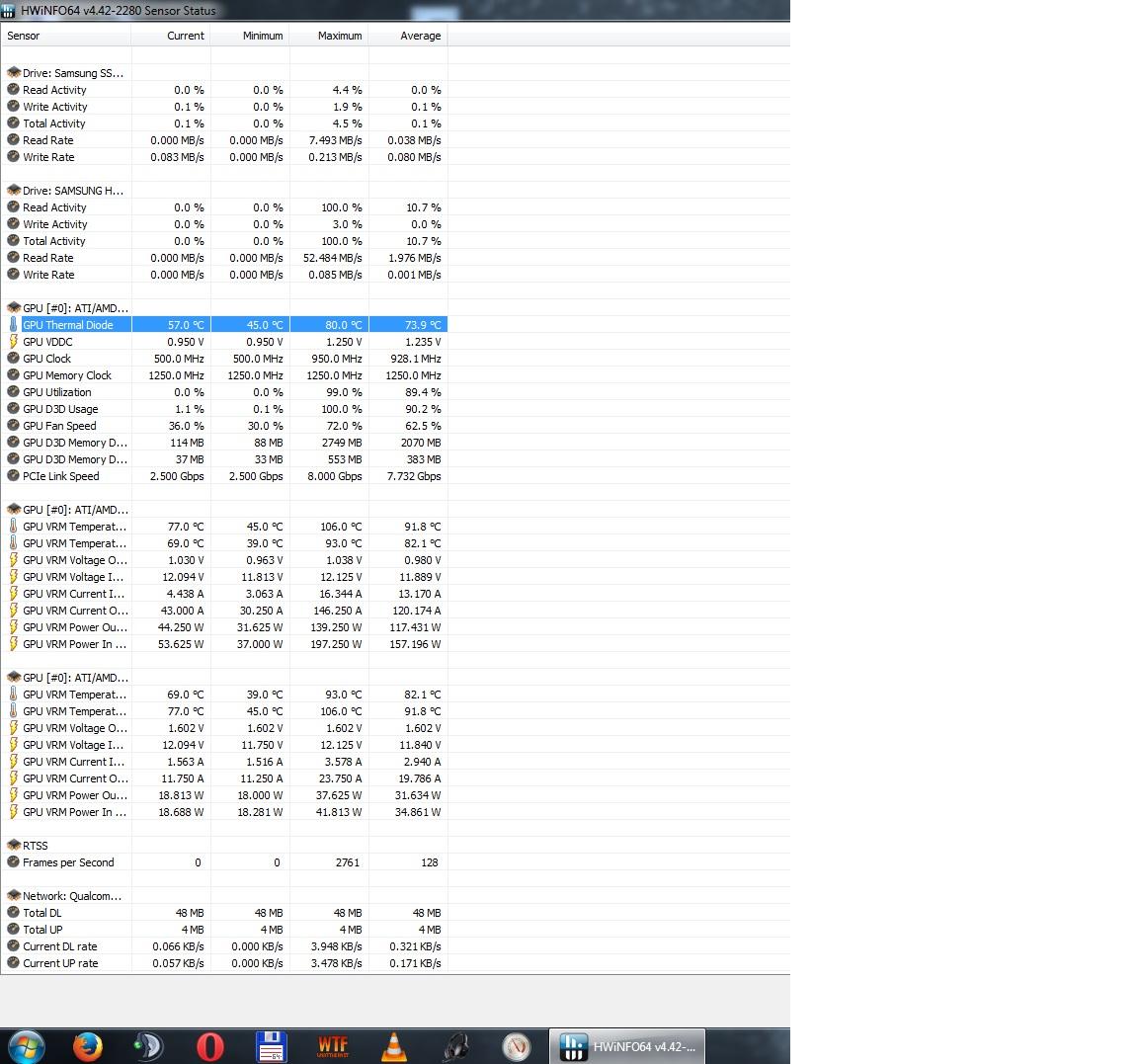Switch to HWiNFO64 v4.42 taskbar button
Screen dimensions: 1138x1064
[x=626, y=1046]
